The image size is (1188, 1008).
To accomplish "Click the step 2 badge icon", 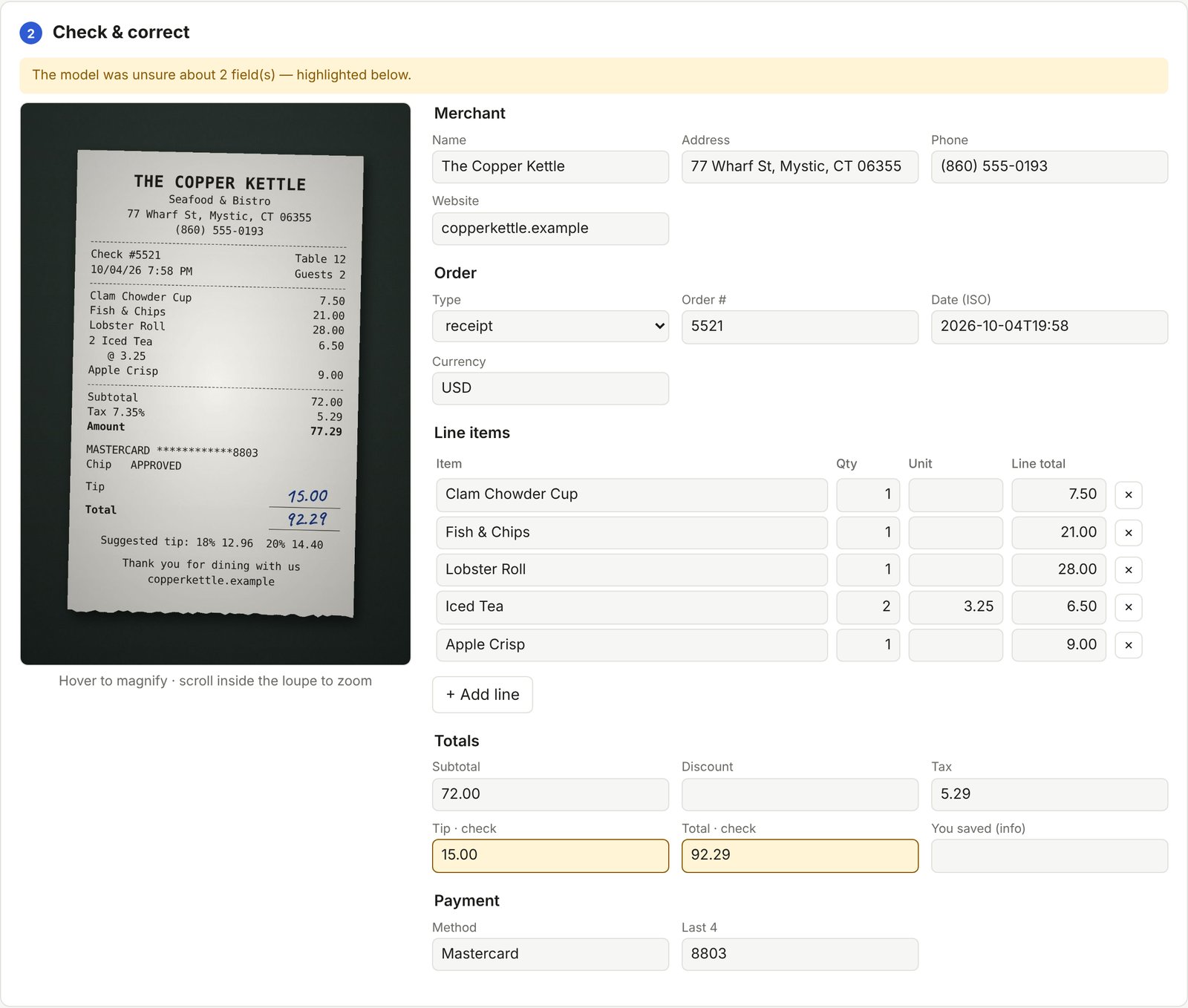I will (30, 33).
